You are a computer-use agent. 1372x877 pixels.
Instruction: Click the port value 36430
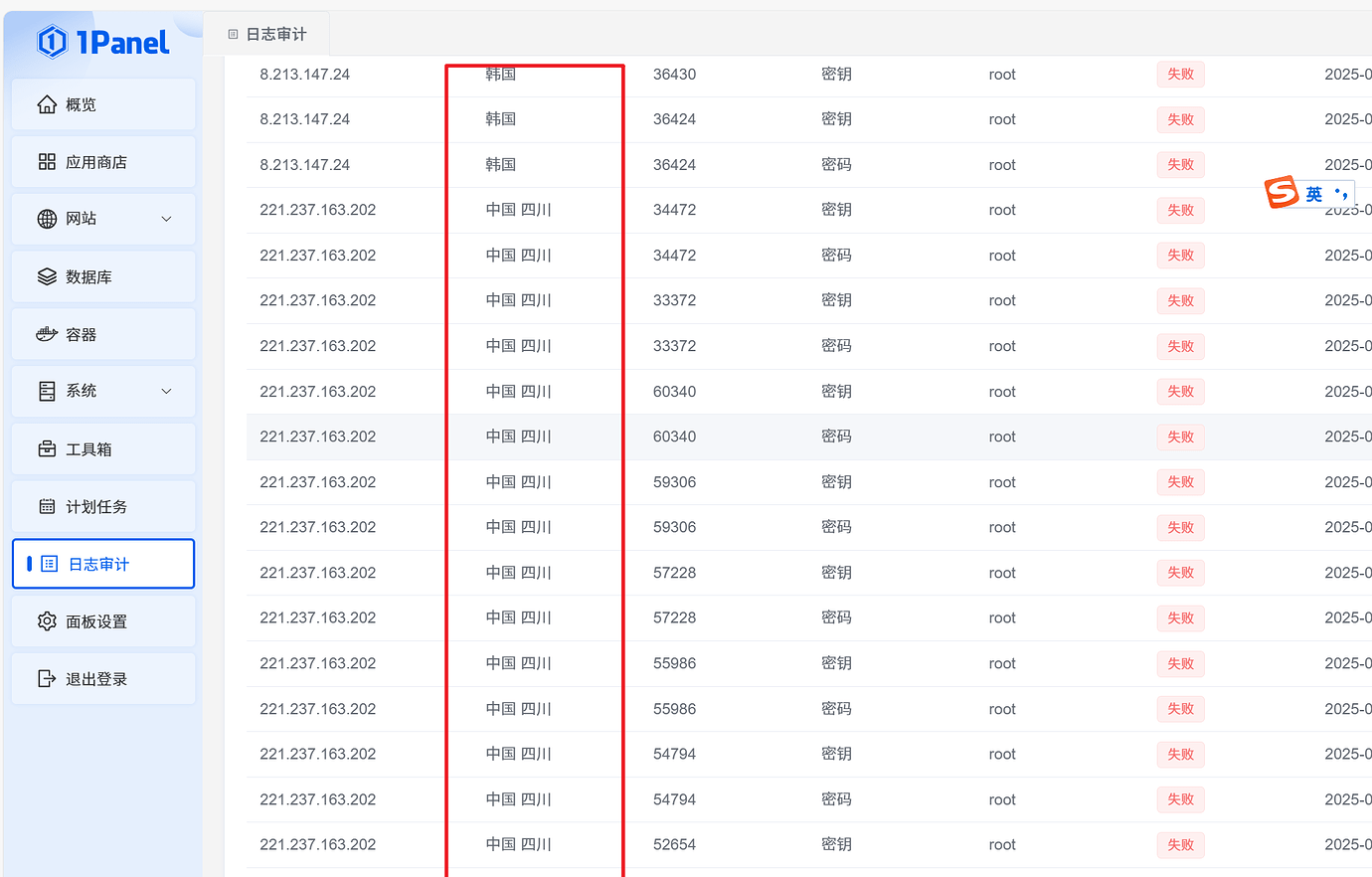674,75
